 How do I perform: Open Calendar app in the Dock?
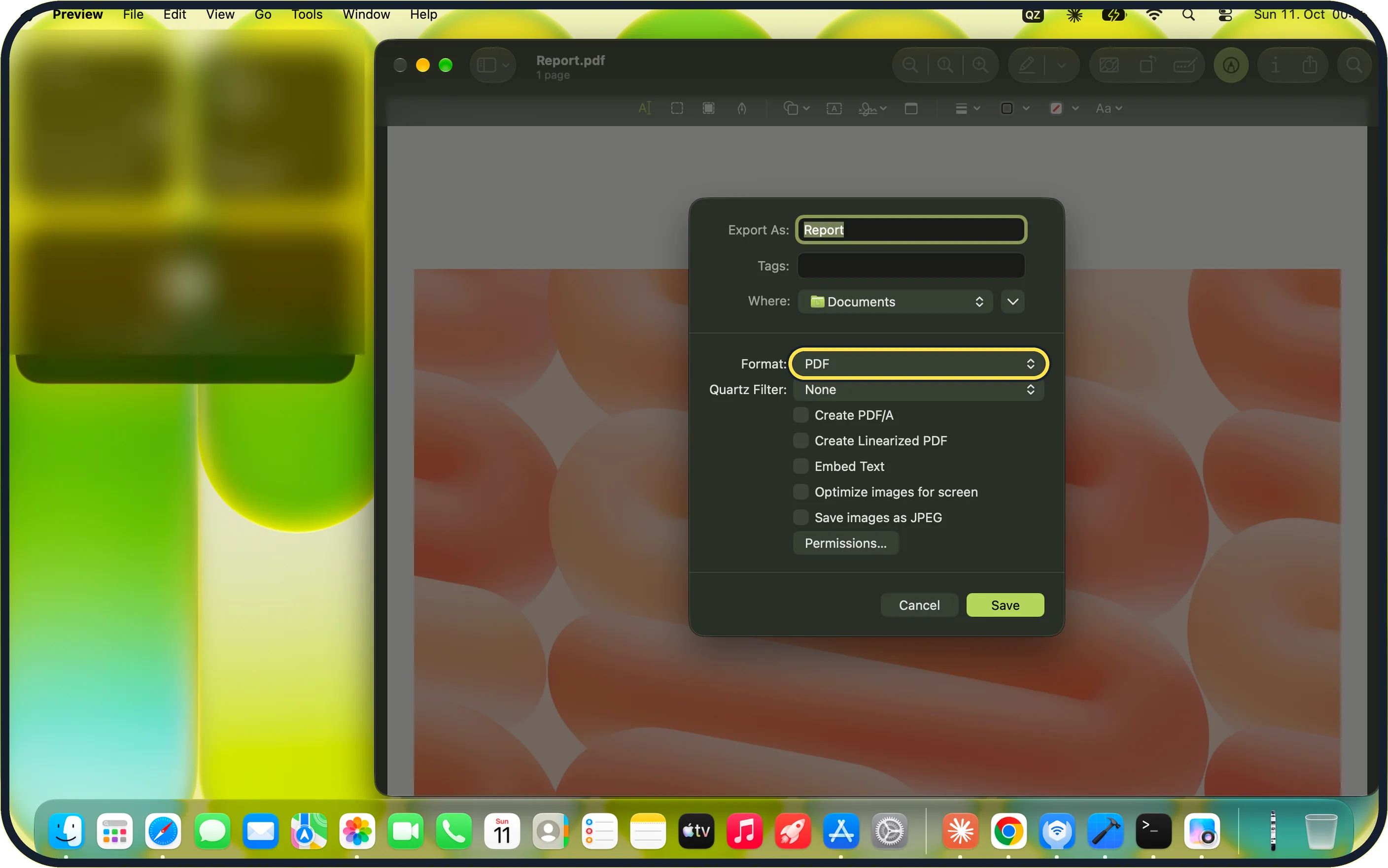pyautogui.click(x=502, y=831)
